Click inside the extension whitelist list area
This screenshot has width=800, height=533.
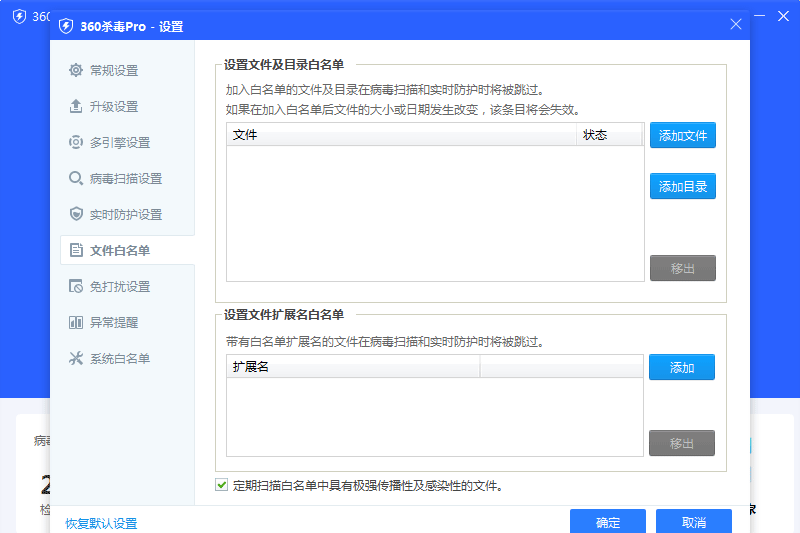[435, 417]
